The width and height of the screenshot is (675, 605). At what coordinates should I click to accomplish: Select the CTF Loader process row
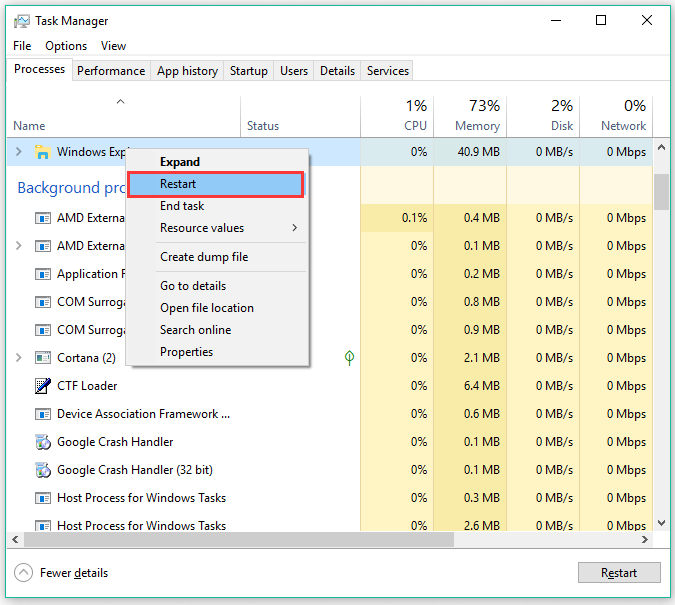coord(330,386)
